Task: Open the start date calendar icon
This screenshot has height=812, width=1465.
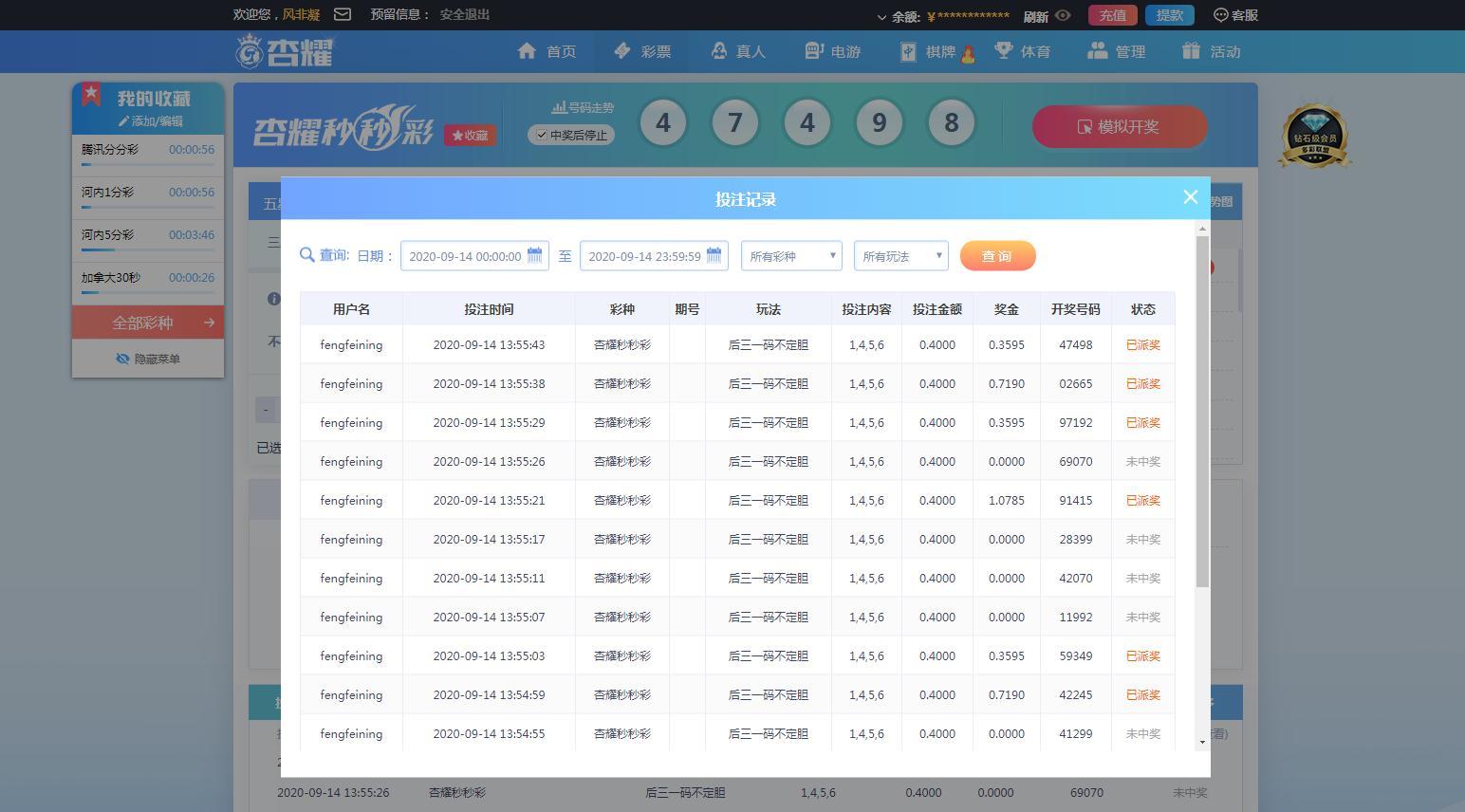Action: (x=534, y=255)
